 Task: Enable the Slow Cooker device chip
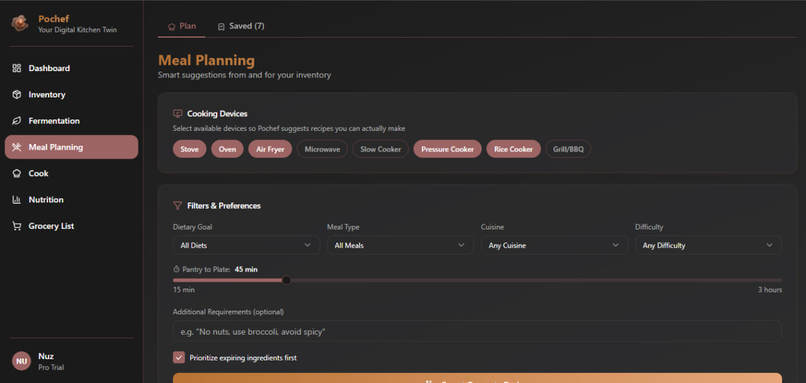pyautogui.click(x=380, y=149)
